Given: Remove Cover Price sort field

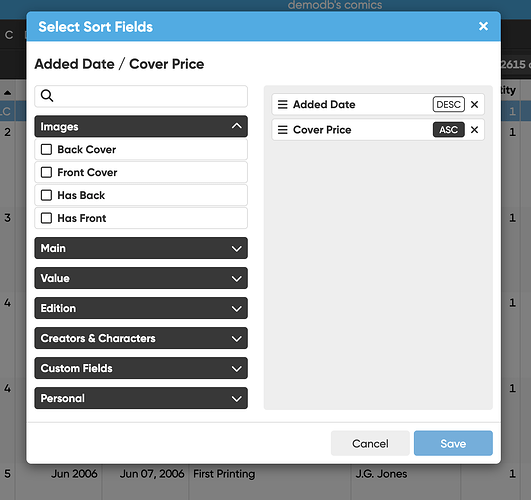Looking at the screenshot, I should pyautogui.click(x=474, y=130).
